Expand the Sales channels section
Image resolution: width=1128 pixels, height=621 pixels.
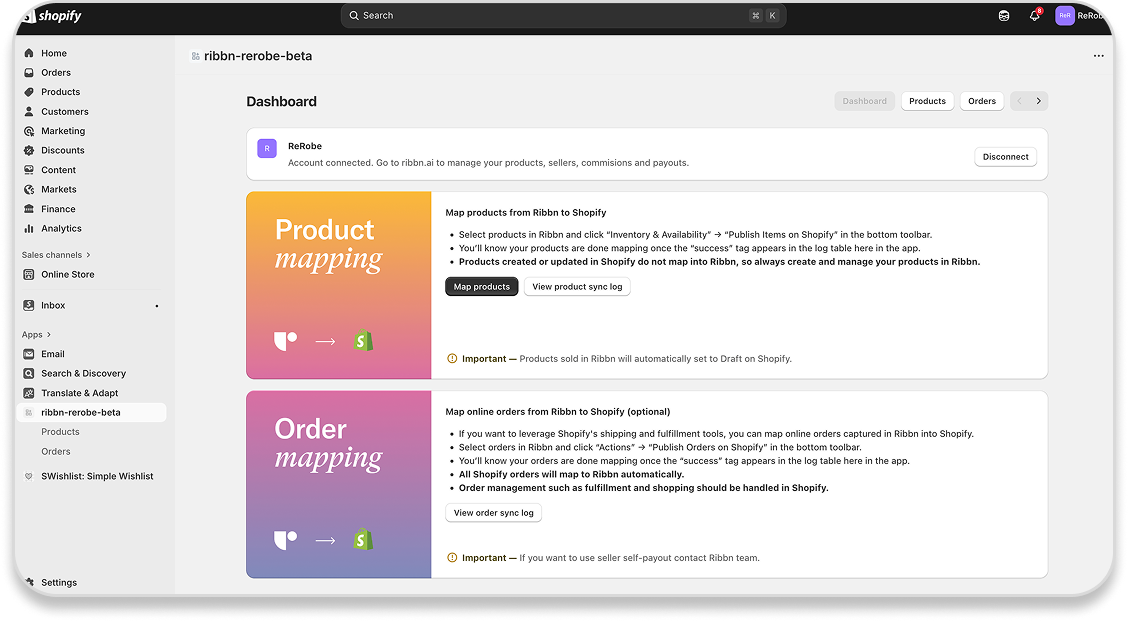click(56, 255)
